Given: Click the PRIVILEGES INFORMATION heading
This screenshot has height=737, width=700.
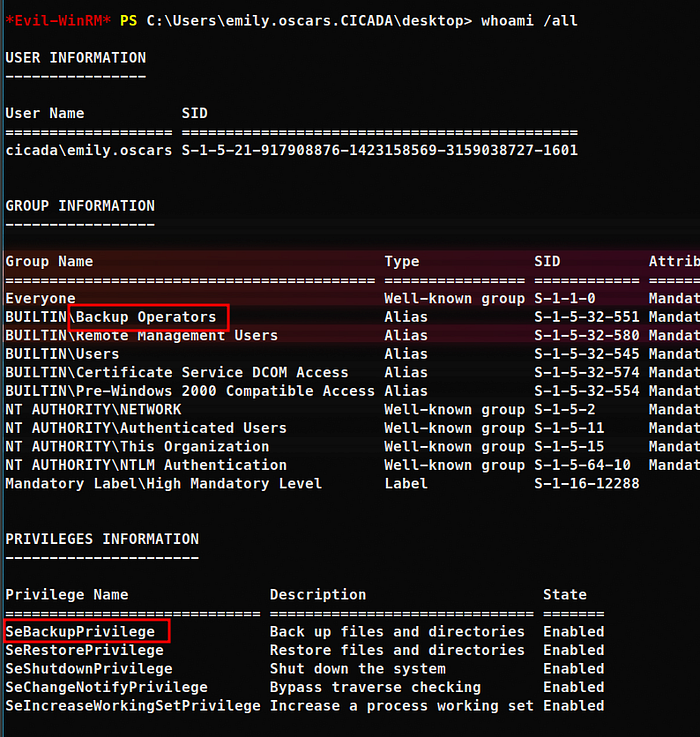Looking at the screenshot, I should pos(102,539).
